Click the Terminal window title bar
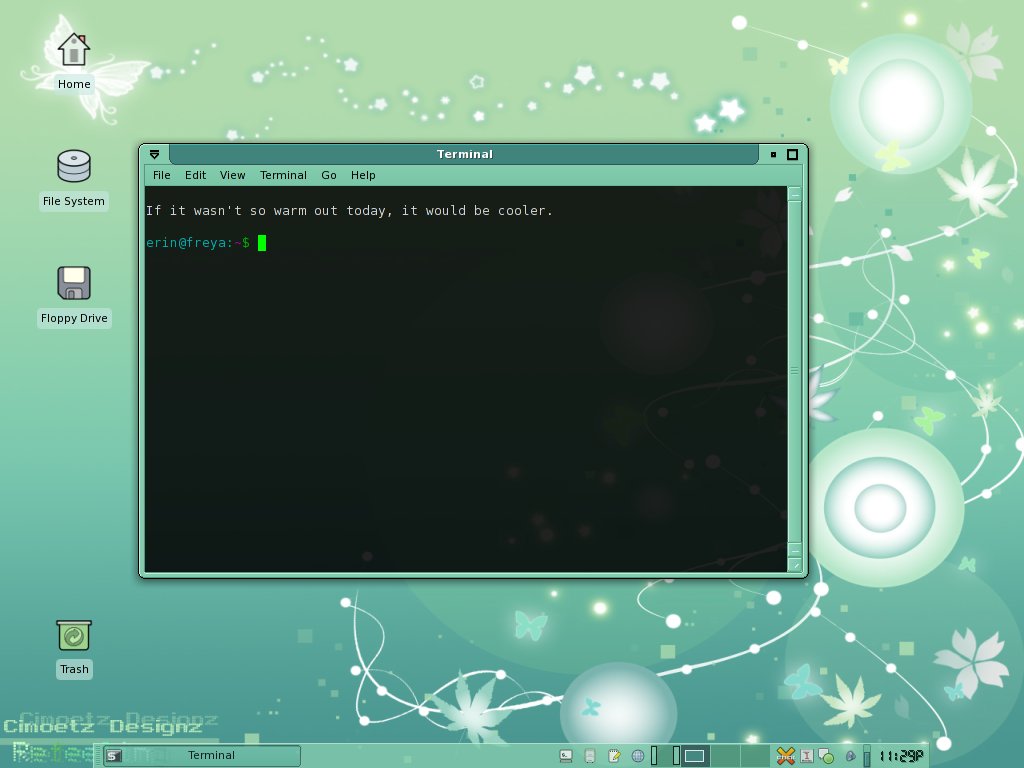Viewport: 1024px width, 768px height. [464, 154]
